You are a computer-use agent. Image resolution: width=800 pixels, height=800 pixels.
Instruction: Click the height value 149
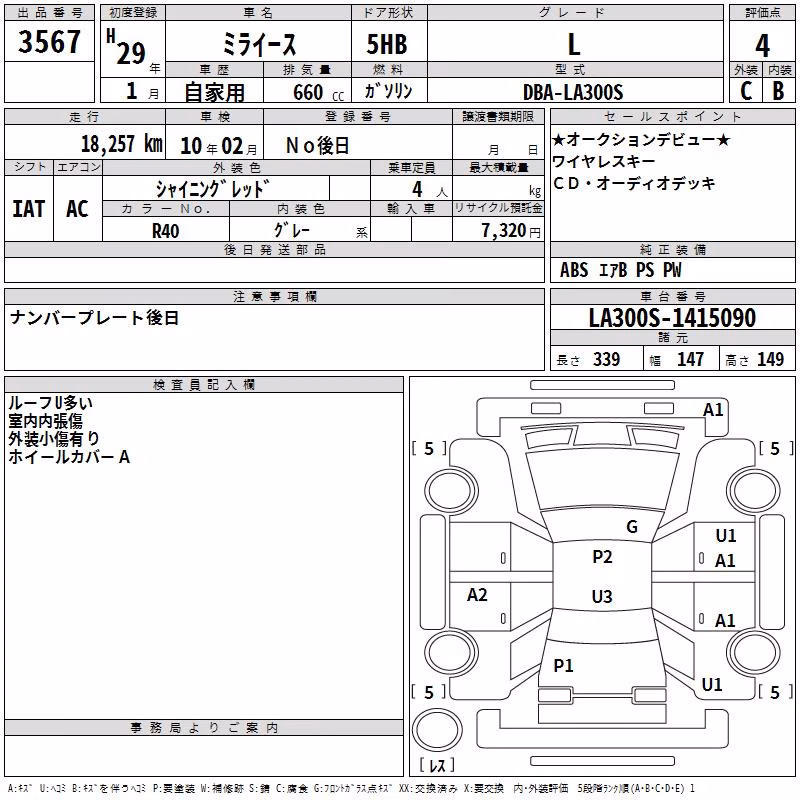[770, 359]
